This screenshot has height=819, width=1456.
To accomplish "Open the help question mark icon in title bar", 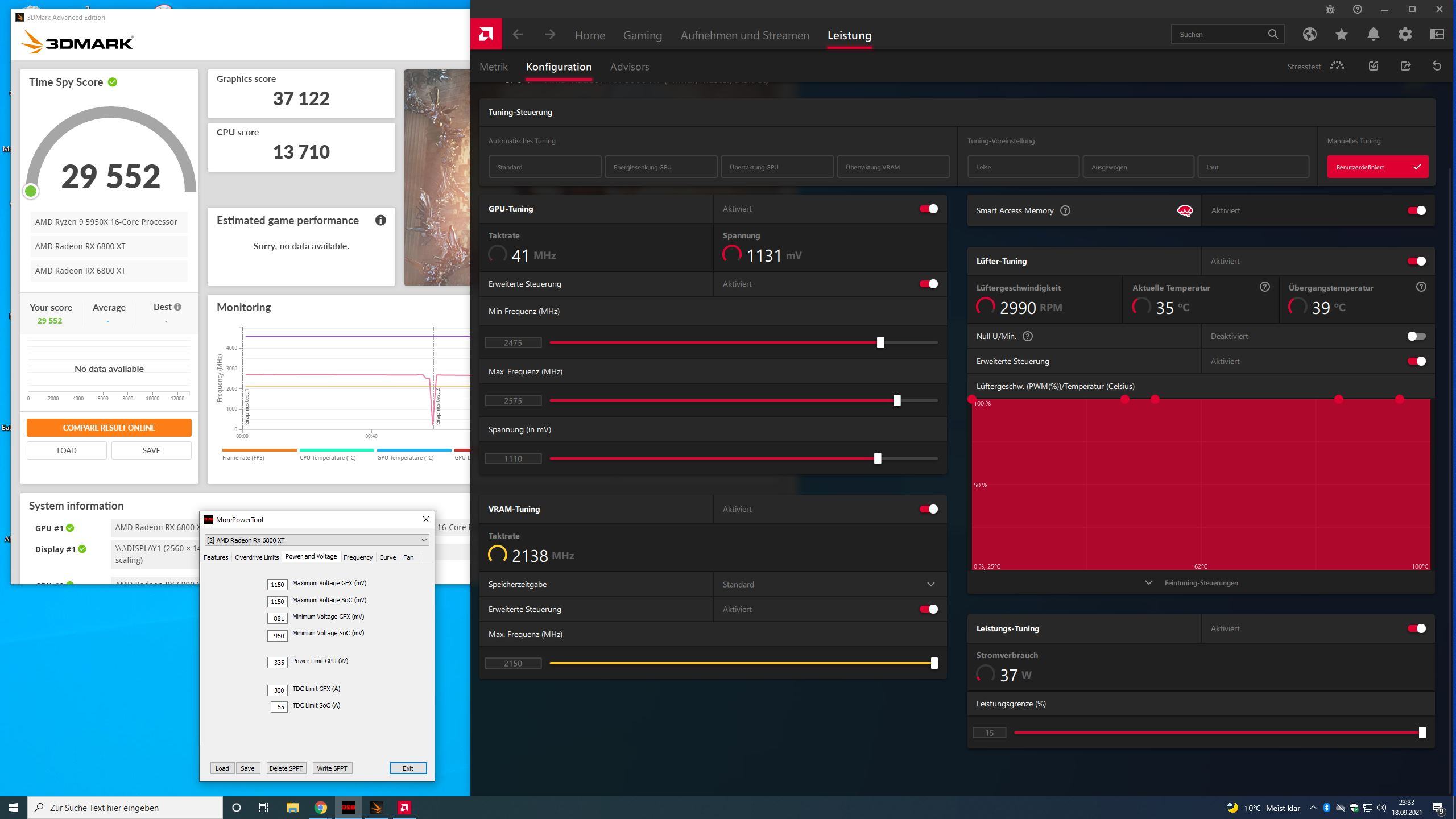I will click(1358, 9).
